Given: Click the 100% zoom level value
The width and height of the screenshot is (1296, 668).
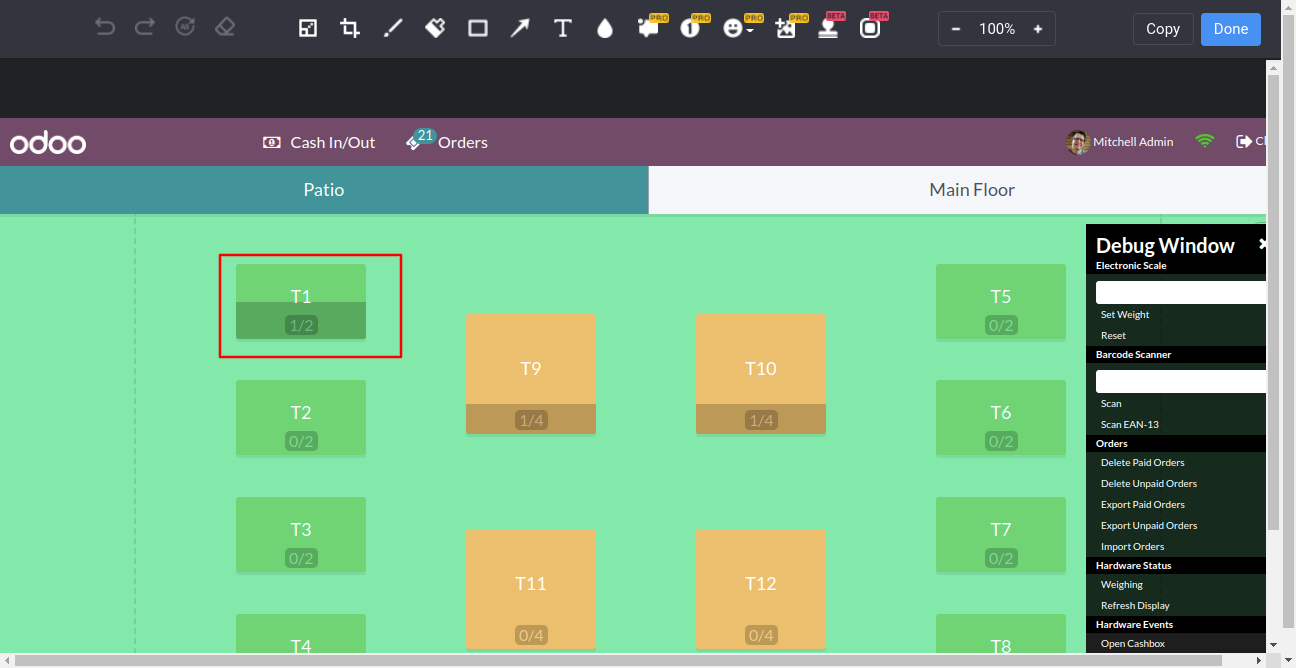Looking at the screenshot, I should (997, 29).
